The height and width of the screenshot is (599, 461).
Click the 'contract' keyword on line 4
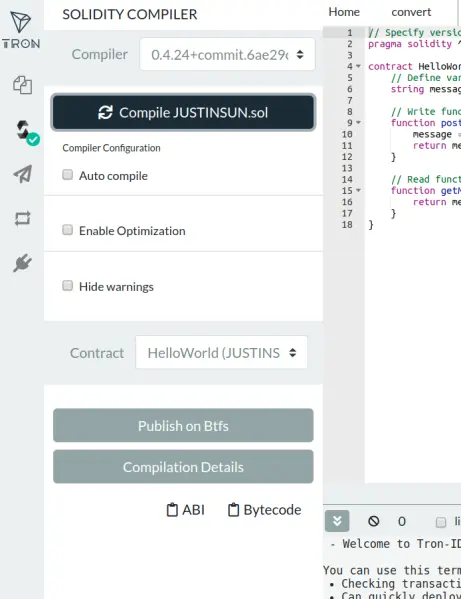pos(390,66)
